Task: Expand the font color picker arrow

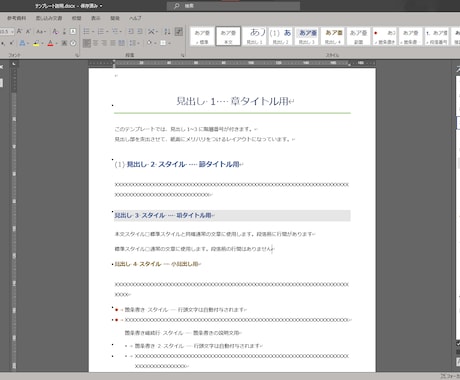Action: (57, 43)
